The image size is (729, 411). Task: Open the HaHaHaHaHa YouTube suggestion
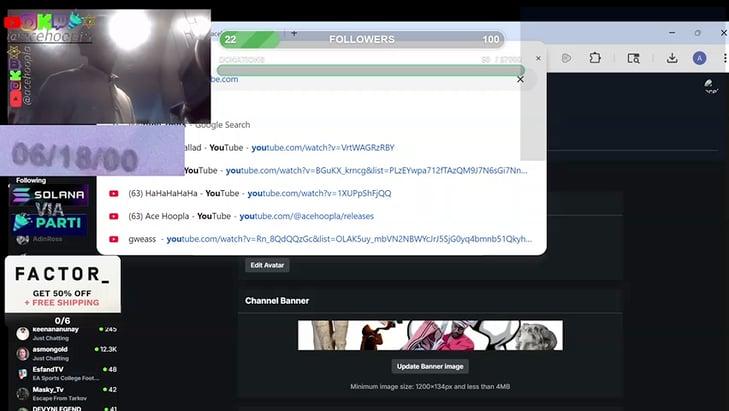click(321, 193)
